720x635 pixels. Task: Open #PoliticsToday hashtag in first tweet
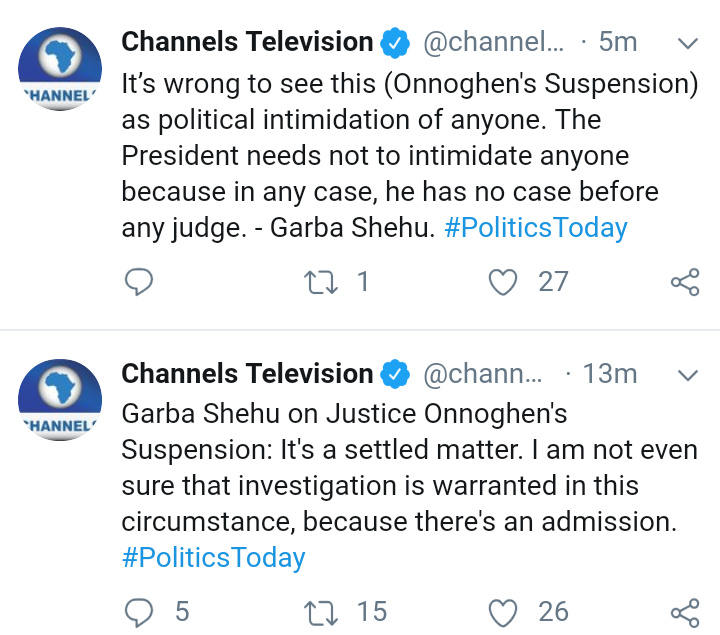pos(536,228)
